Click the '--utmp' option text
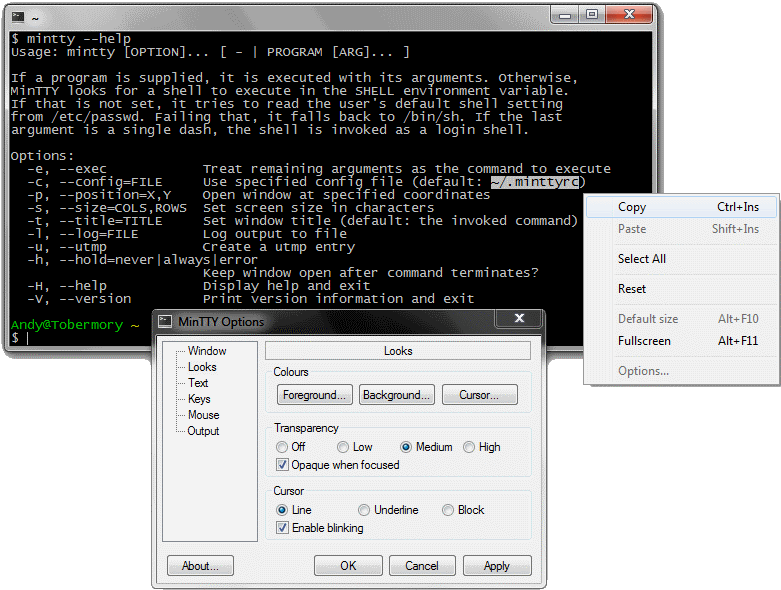Viewport: 781px width, 590px height. click(83, 247)
